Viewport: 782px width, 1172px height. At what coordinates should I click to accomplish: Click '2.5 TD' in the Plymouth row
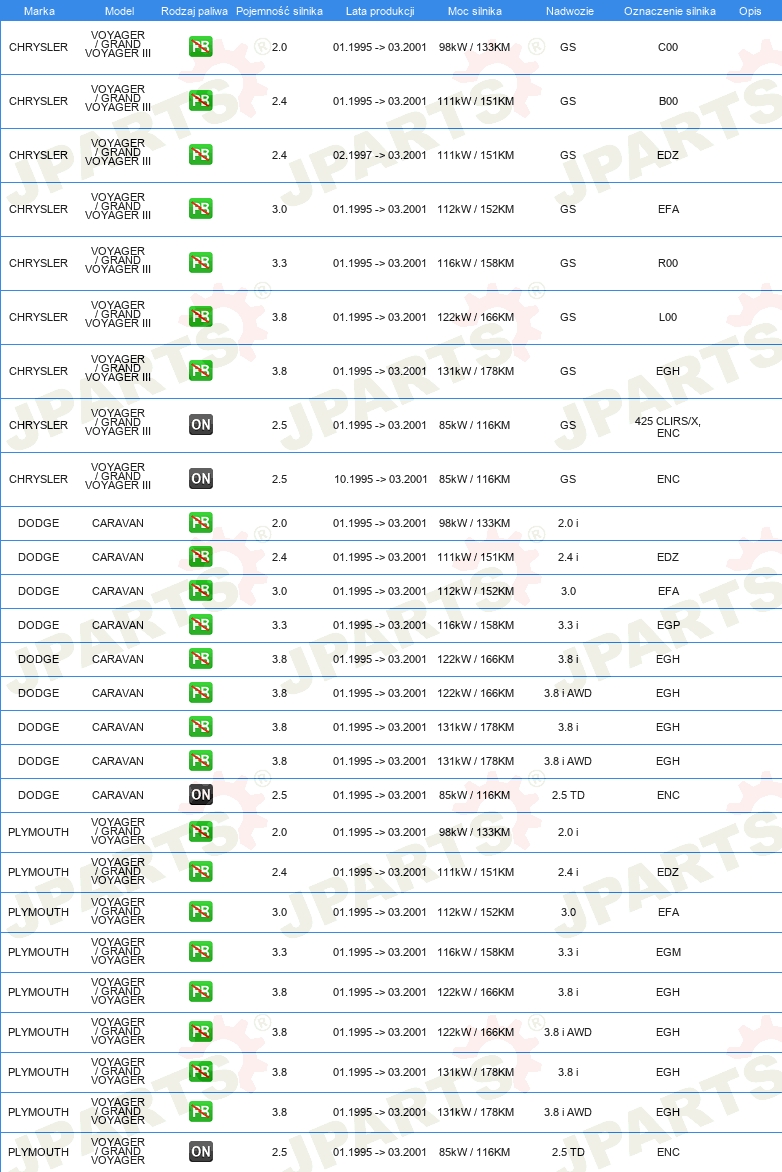tap(568, 1153)
